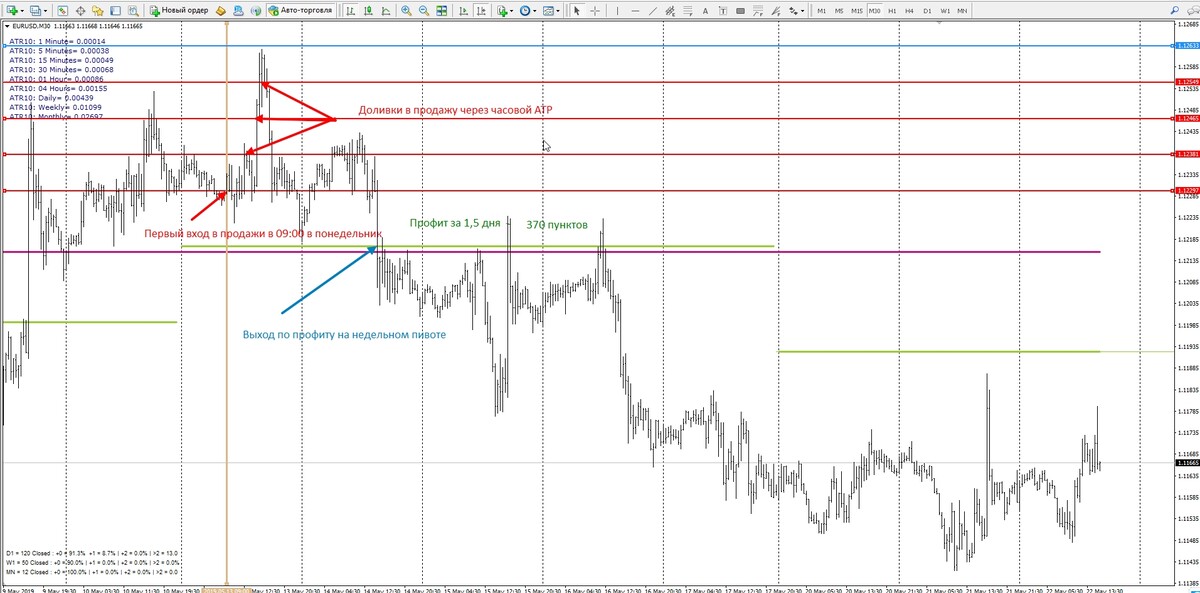This screenshot has height=593, width=1200.
Task: Switch chart to bar chart mode
Action: 350,10
